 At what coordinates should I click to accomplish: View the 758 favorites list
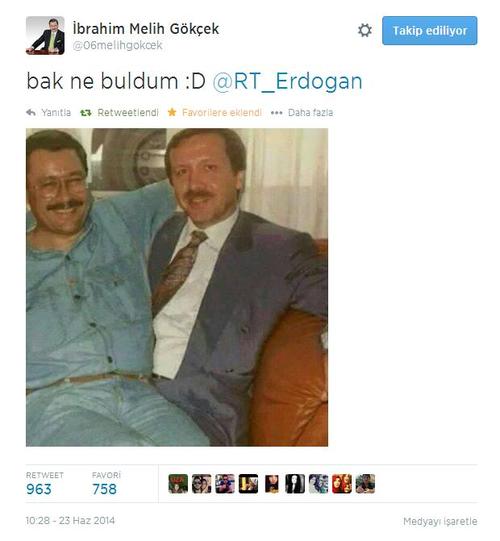tap(105, 489)
